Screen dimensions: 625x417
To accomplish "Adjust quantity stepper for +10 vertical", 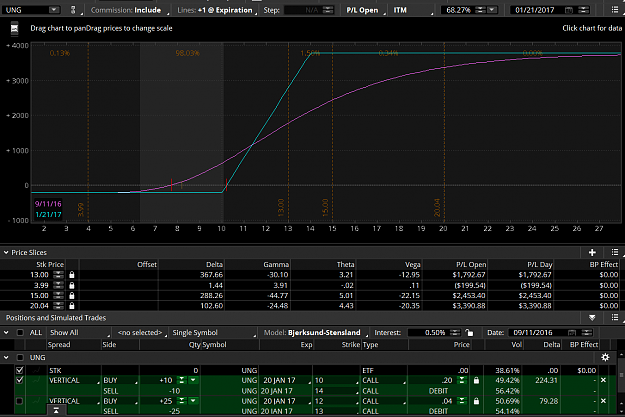I will pyautogui.click(x=182, y=380).
